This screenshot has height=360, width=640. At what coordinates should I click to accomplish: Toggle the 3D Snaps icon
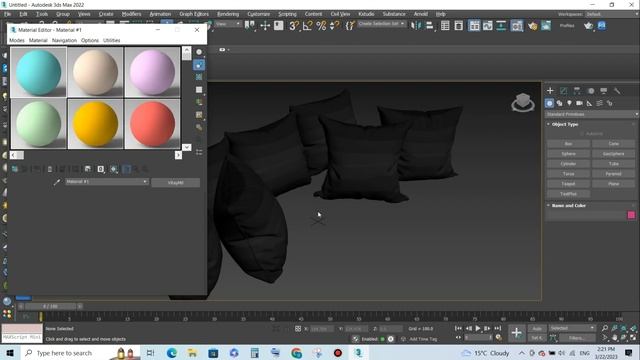(x=293, y=26)
